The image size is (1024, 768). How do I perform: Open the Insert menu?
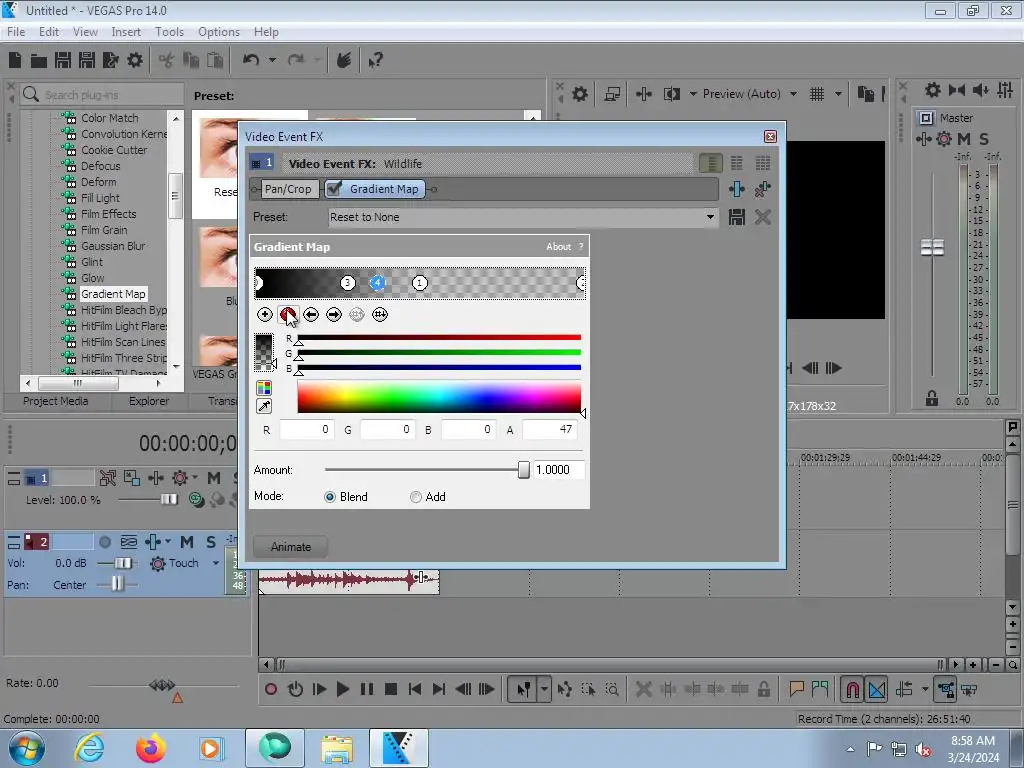click(x=126, y=32)
